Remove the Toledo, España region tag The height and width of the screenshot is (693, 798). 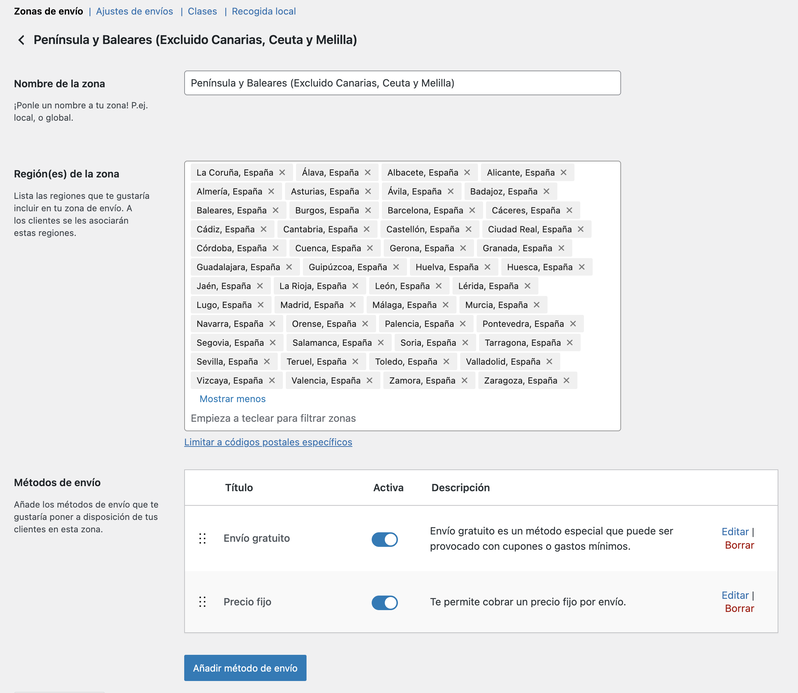[446, 361]
